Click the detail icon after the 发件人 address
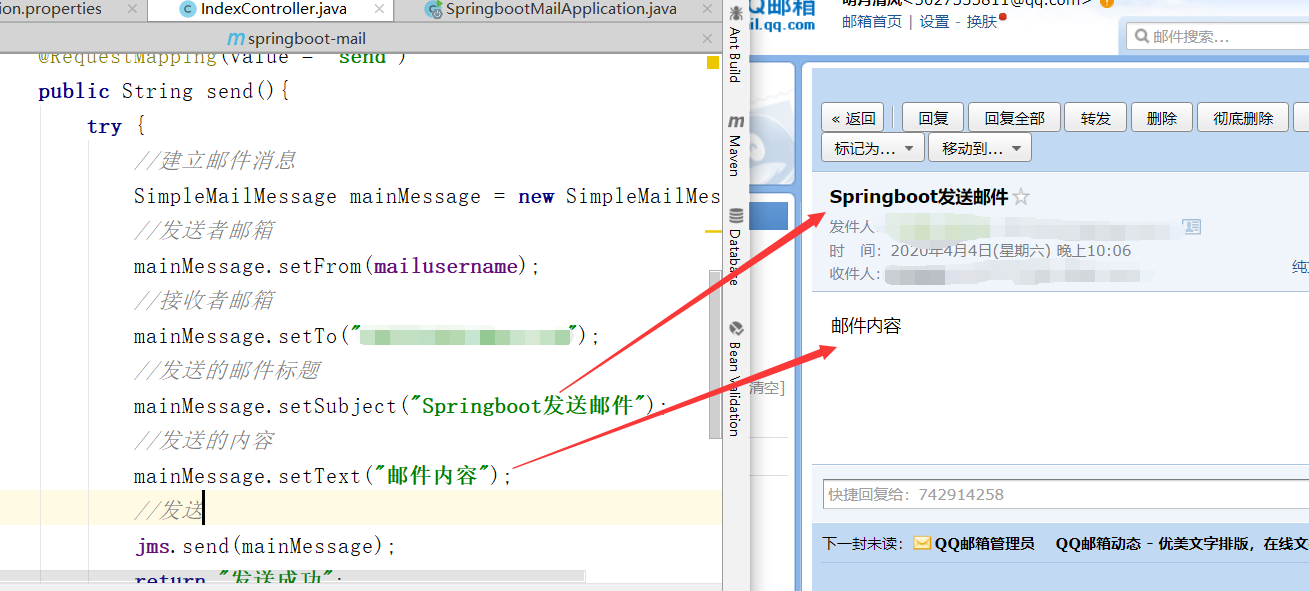The width and height of the screenshot is (1309, 591). 1191,227
